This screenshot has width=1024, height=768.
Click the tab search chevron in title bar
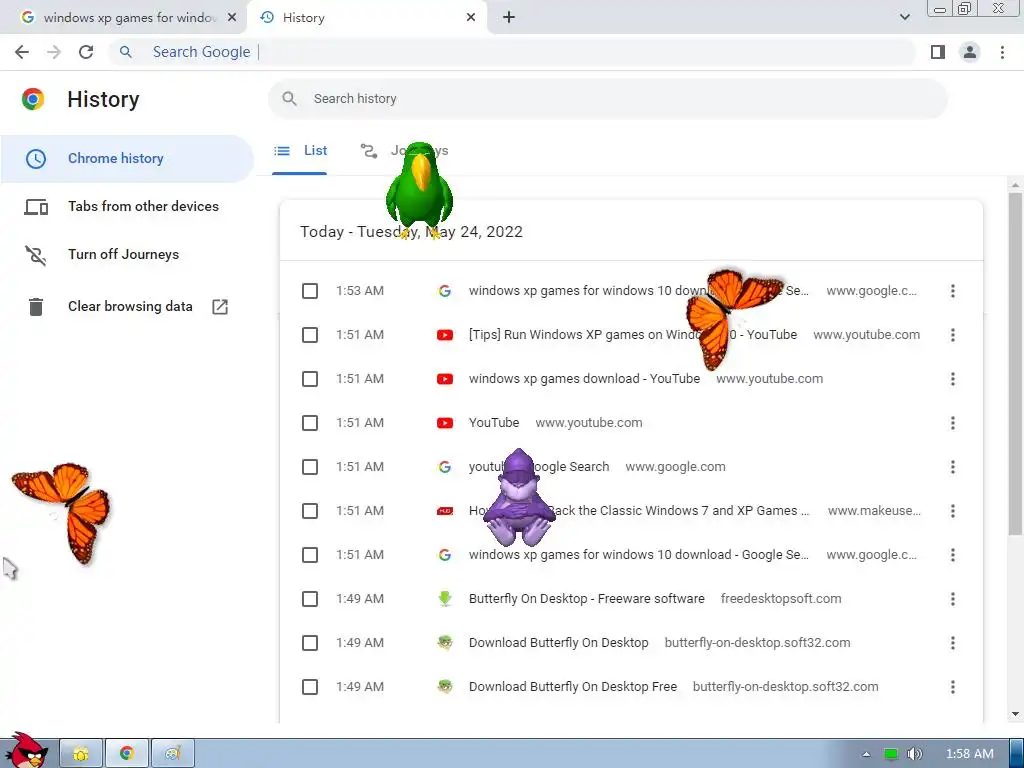(904, 17)
